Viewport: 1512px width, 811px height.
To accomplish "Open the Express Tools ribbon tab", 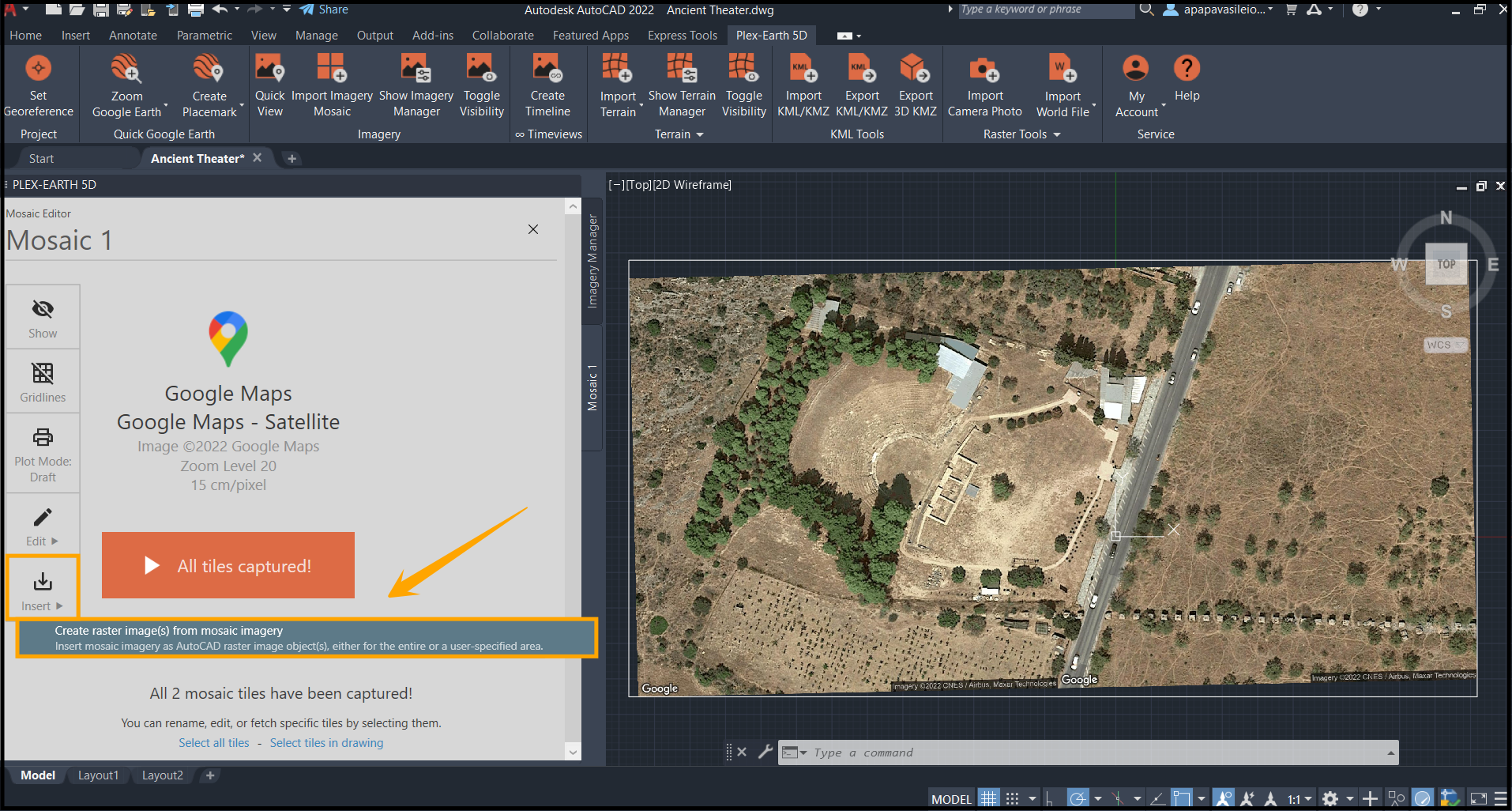I will pos(683,36).
